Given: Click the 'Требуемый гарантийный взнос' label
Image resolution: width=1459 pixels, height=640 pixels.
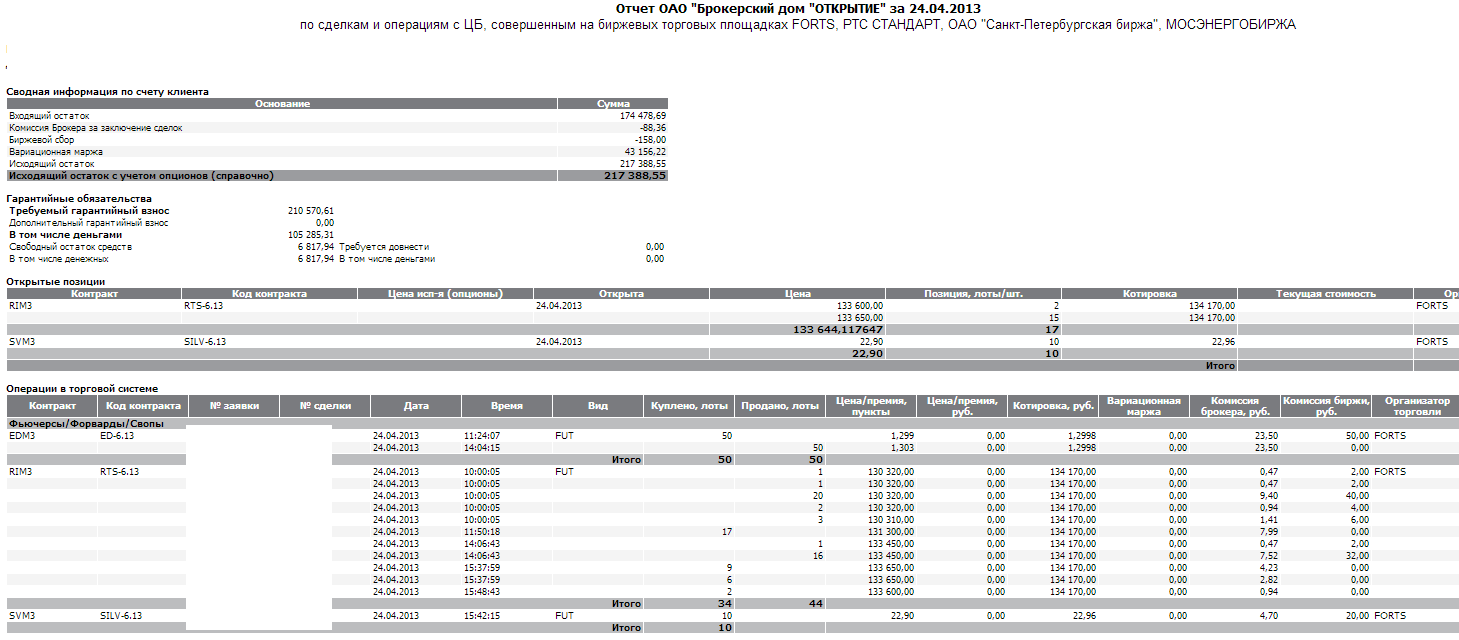Looking at the screenshot, I should pyautogui.click(x=89, y=211).
